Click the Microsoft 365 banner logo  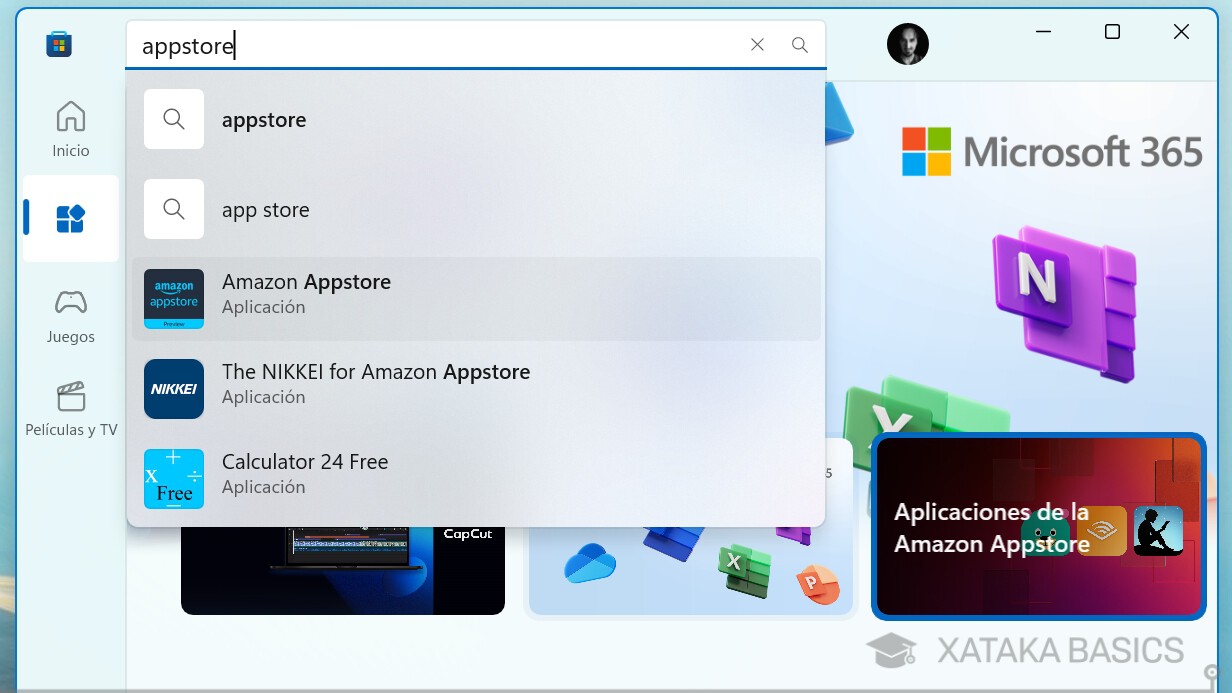(x=1052, y=152)
